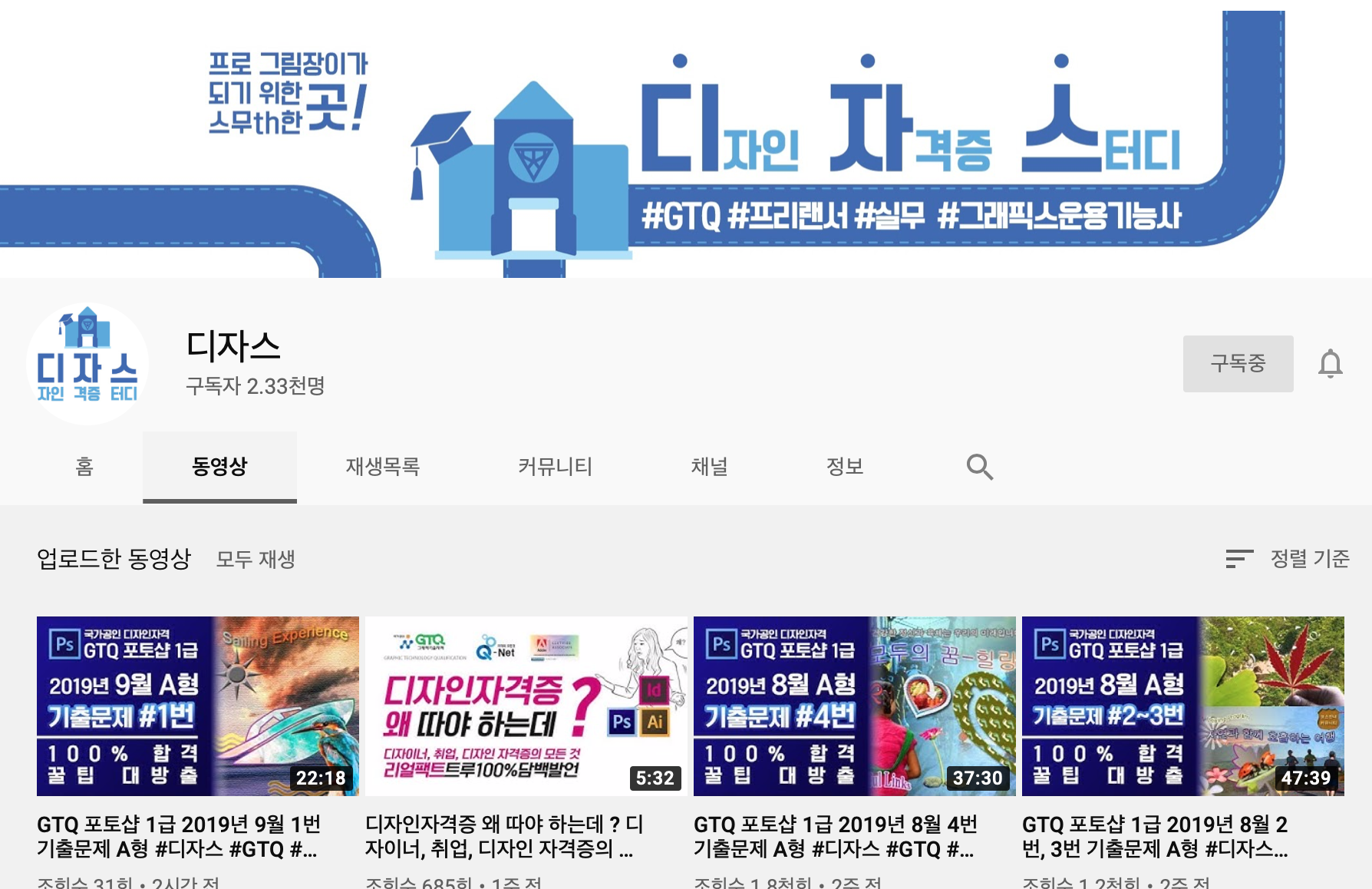Viewport: 1372px width, 889px height.
Task: Open the 재생목록 tab
Action: pyautogui.click(x=382, y=467)
